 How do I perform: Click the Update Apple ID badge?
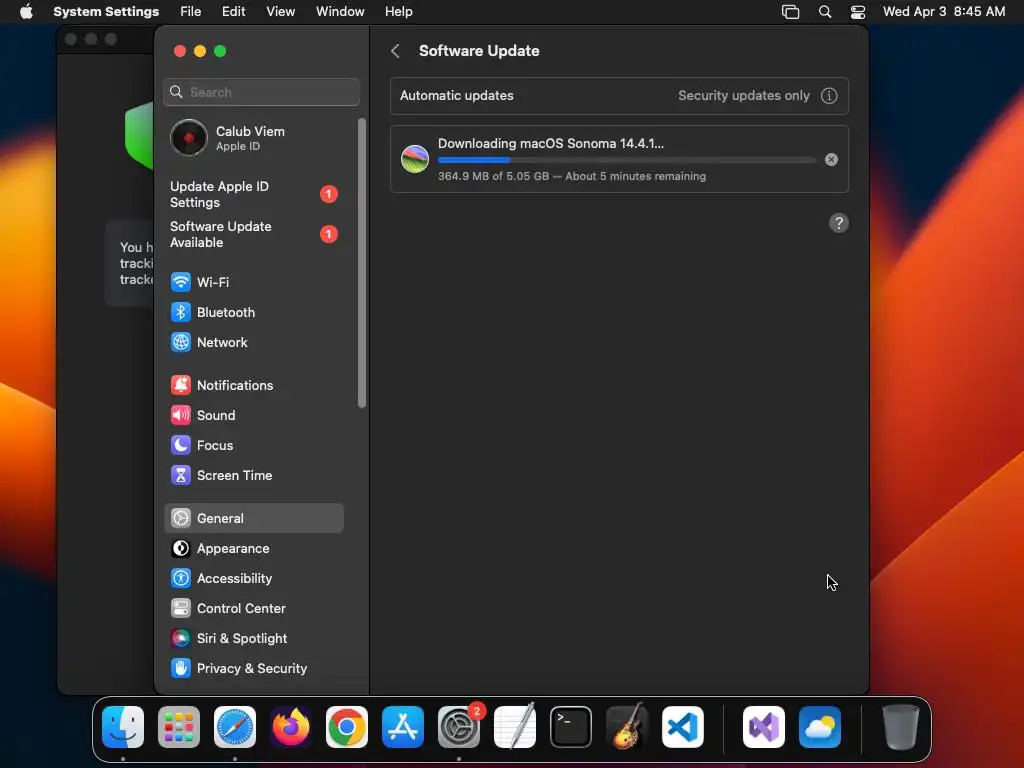click(328, 194)
